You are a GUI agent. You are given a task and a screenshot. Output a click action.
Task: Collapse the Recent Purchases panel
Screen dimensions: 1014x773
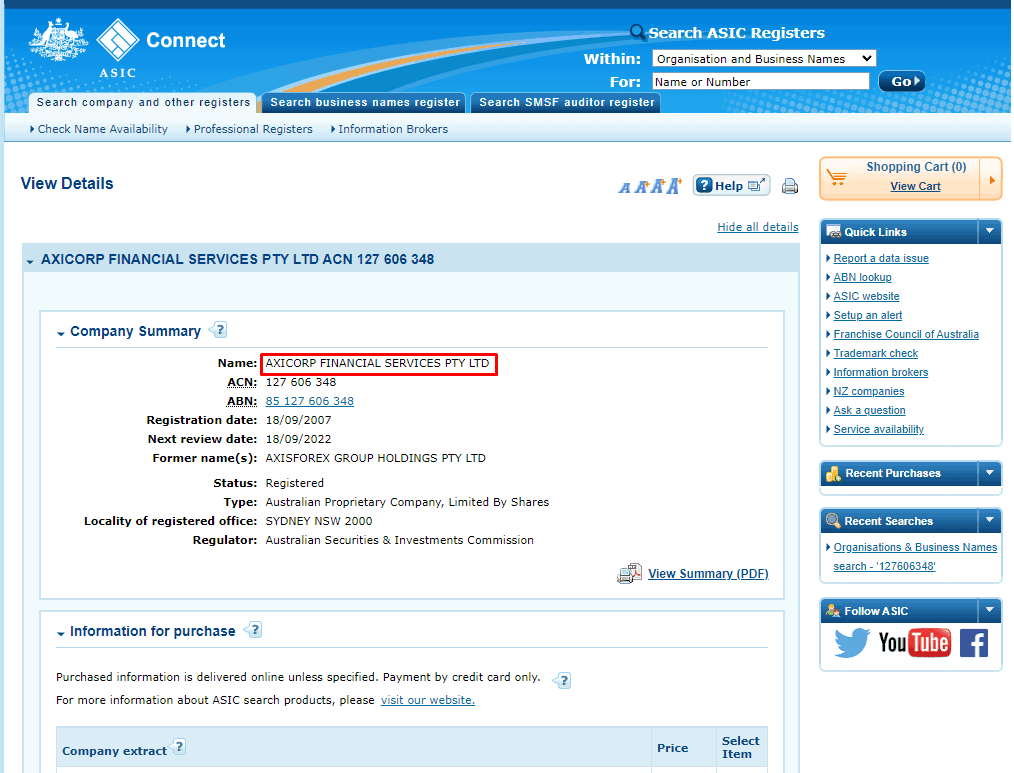(x=989, y=473)
